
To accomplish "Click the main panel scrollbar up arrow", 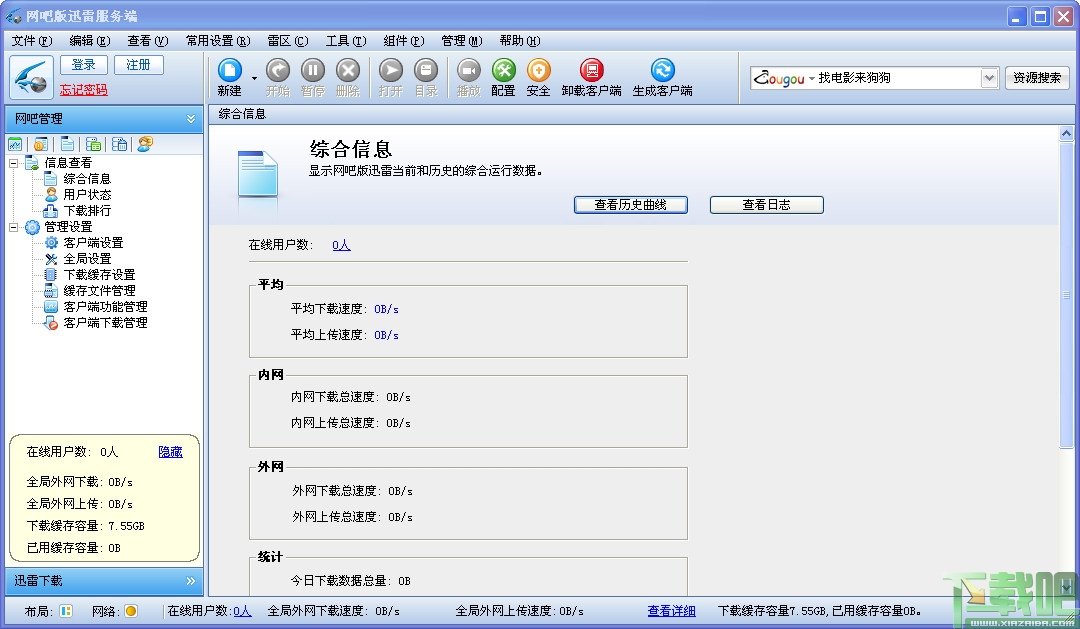I will [x=1066, y=134].
